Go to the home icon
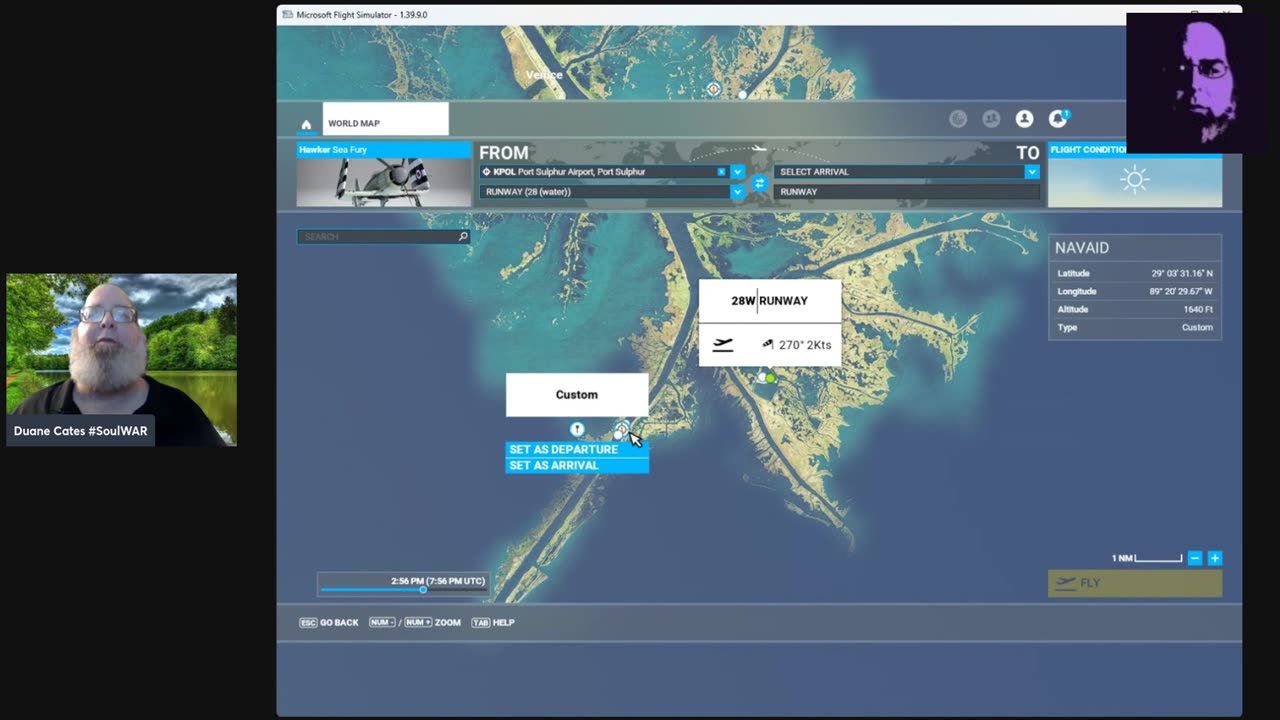 [x=306, y=125]
